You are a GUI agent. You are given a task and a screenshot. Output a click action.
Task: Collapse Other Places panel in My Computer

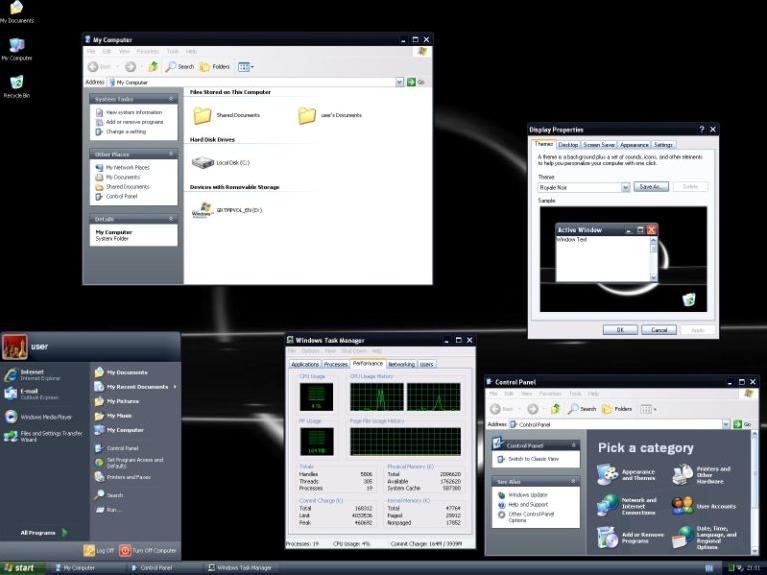[171, 154]
